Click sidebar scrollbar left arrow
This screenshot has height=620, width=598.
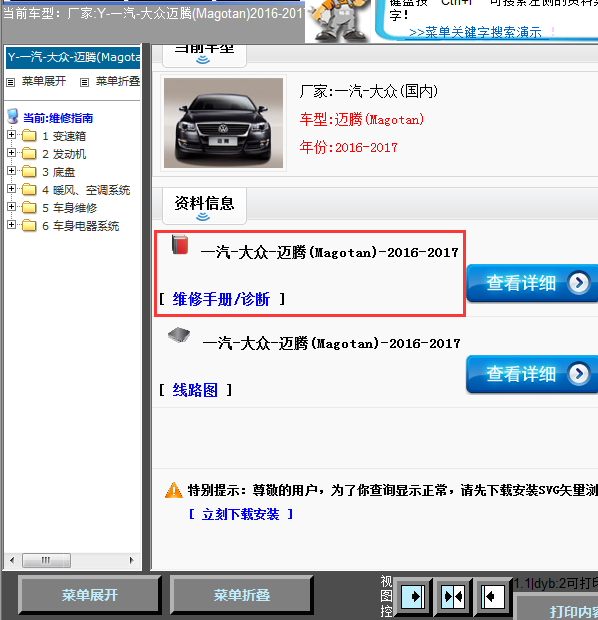[12, 560]
